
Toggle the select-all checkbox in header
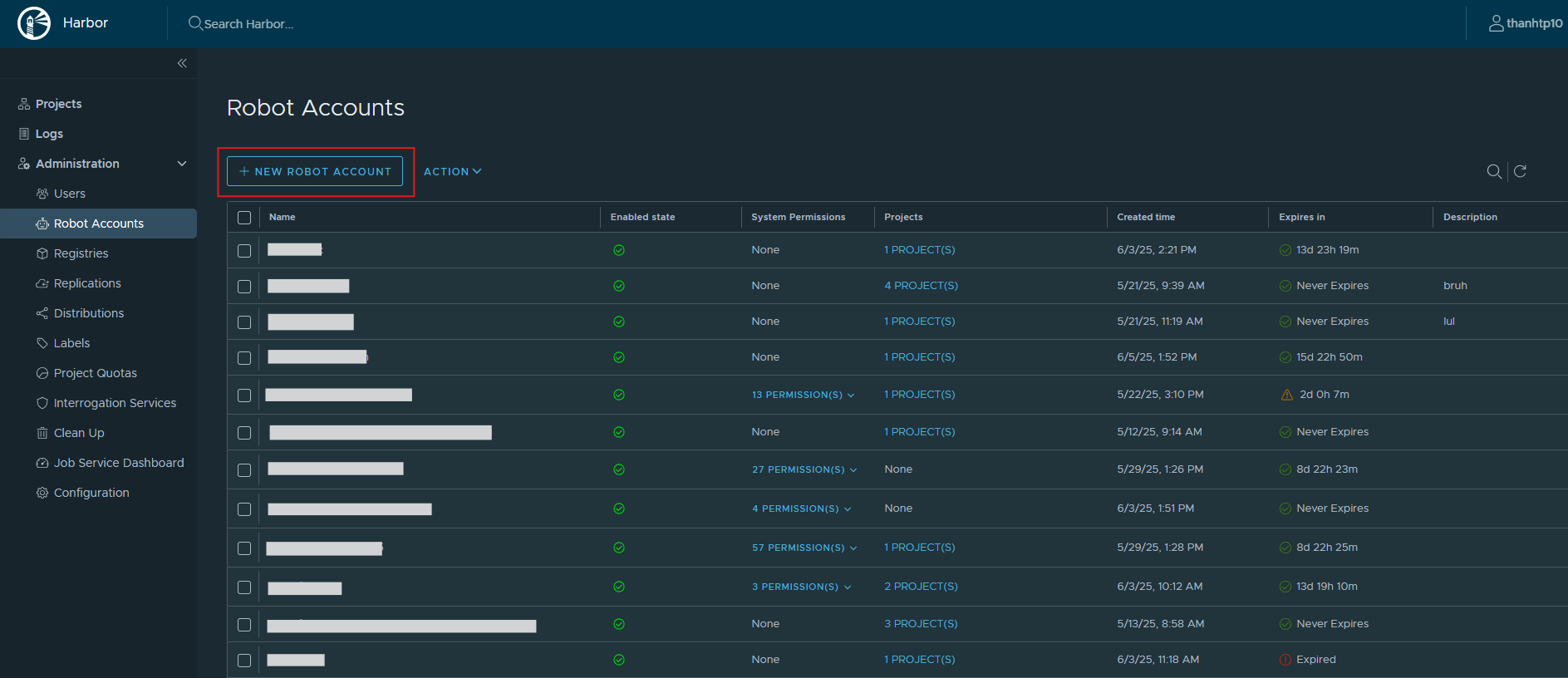pos(244,218)
